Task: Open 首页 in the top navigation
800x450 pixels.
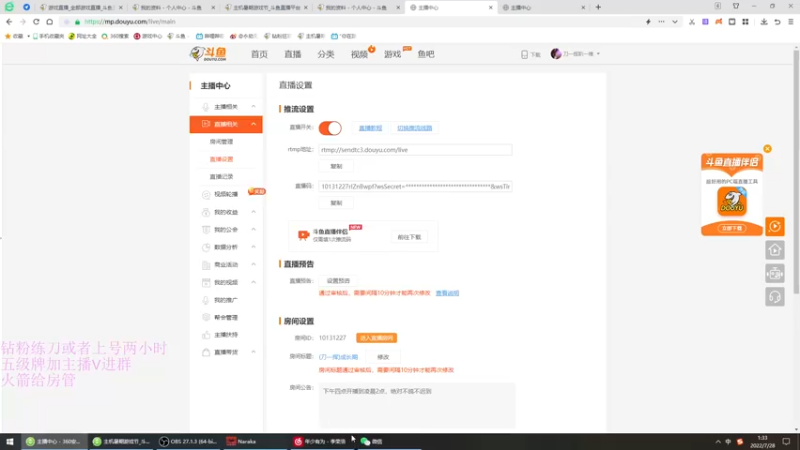Action: click(259, 54)
